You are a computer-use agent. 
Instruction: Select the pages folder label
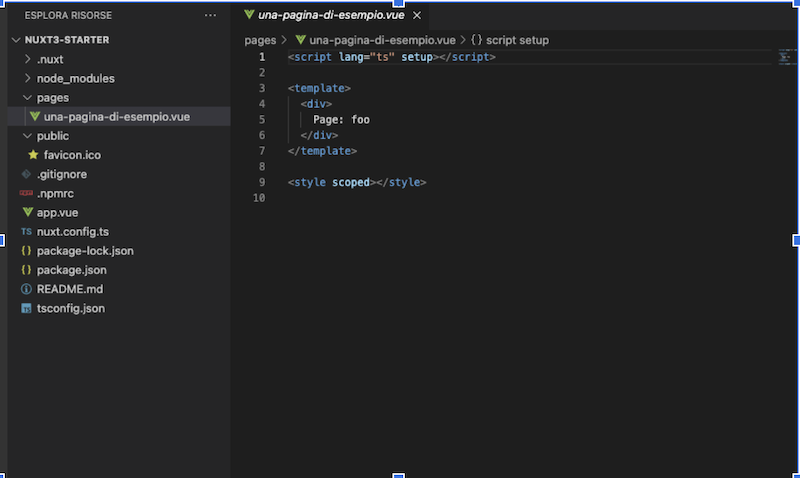[x=53, y=97]
